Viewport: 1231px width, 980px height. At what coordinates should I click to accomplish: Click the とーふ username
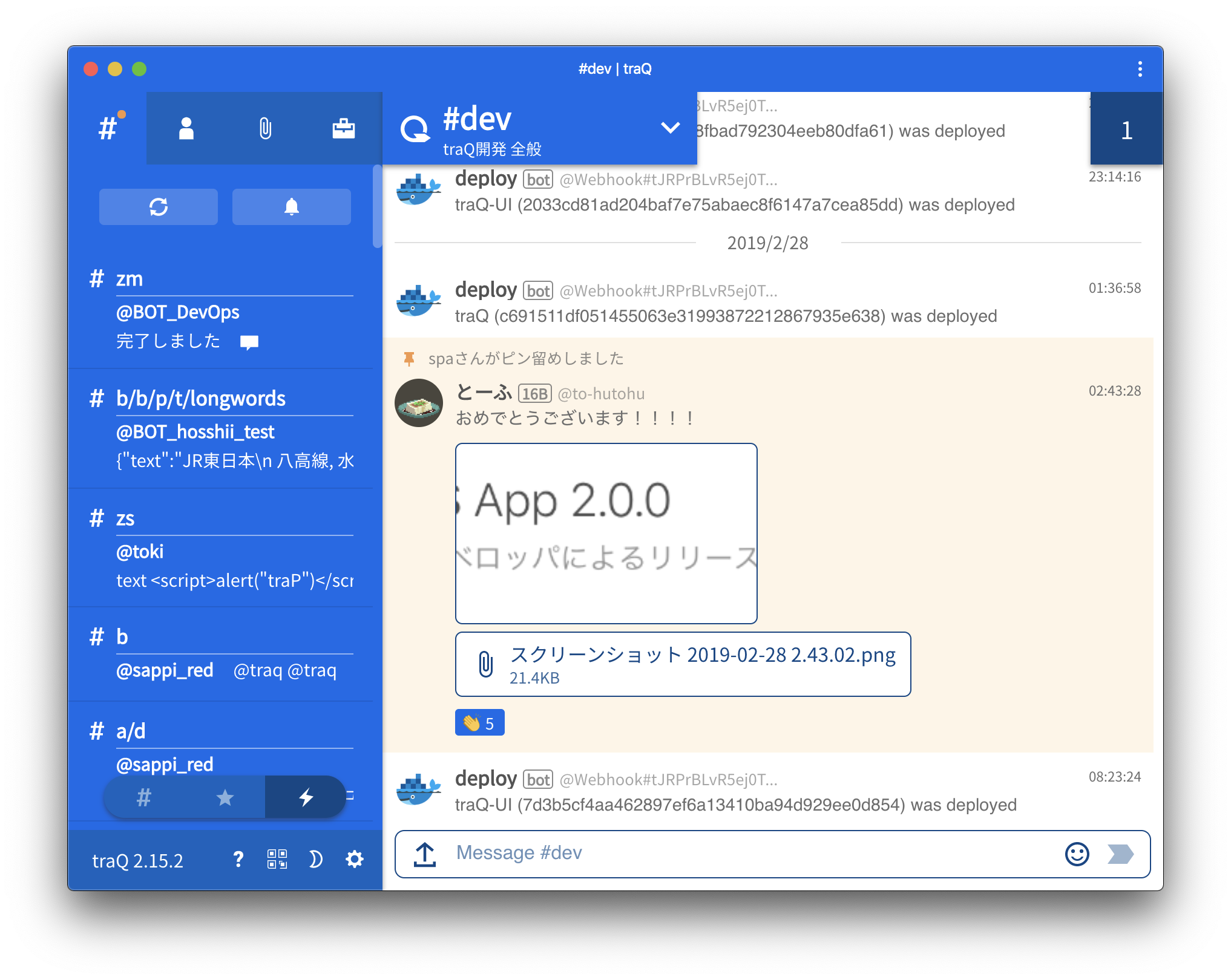tap(484, 393)
